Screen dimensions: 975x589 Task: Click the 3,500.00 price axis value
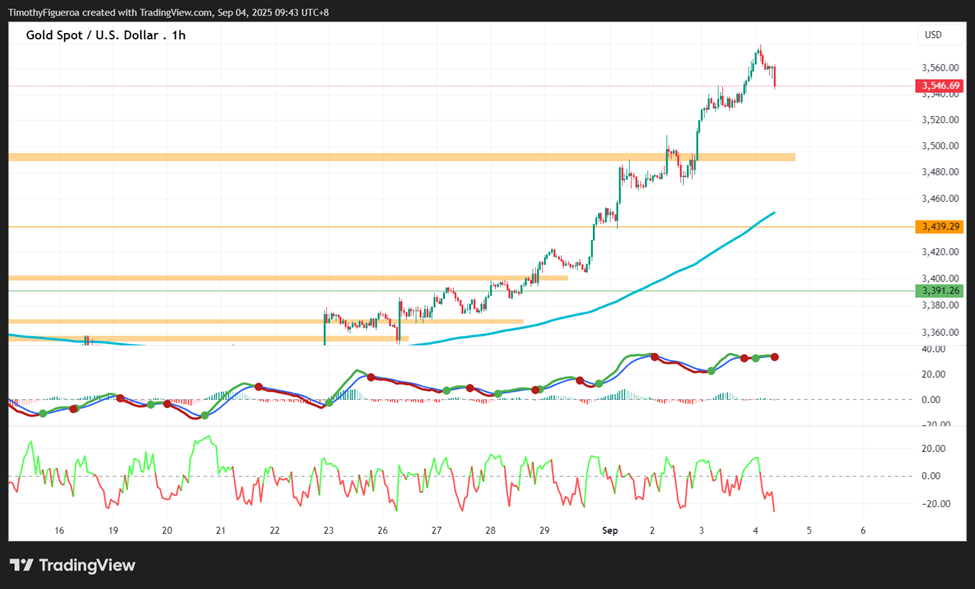[940, 146]
